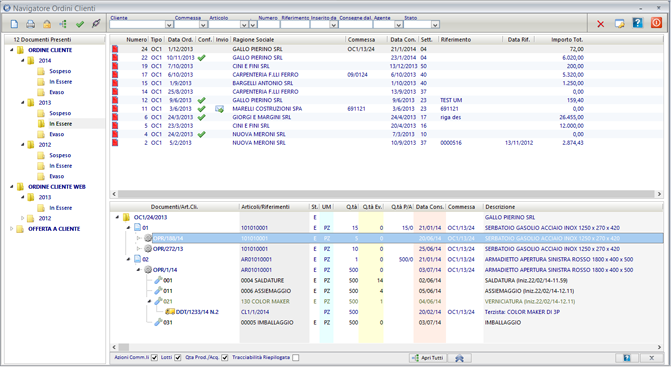Open help via top-right question mark icon
The image size is (671, 367).
(638, 23)
